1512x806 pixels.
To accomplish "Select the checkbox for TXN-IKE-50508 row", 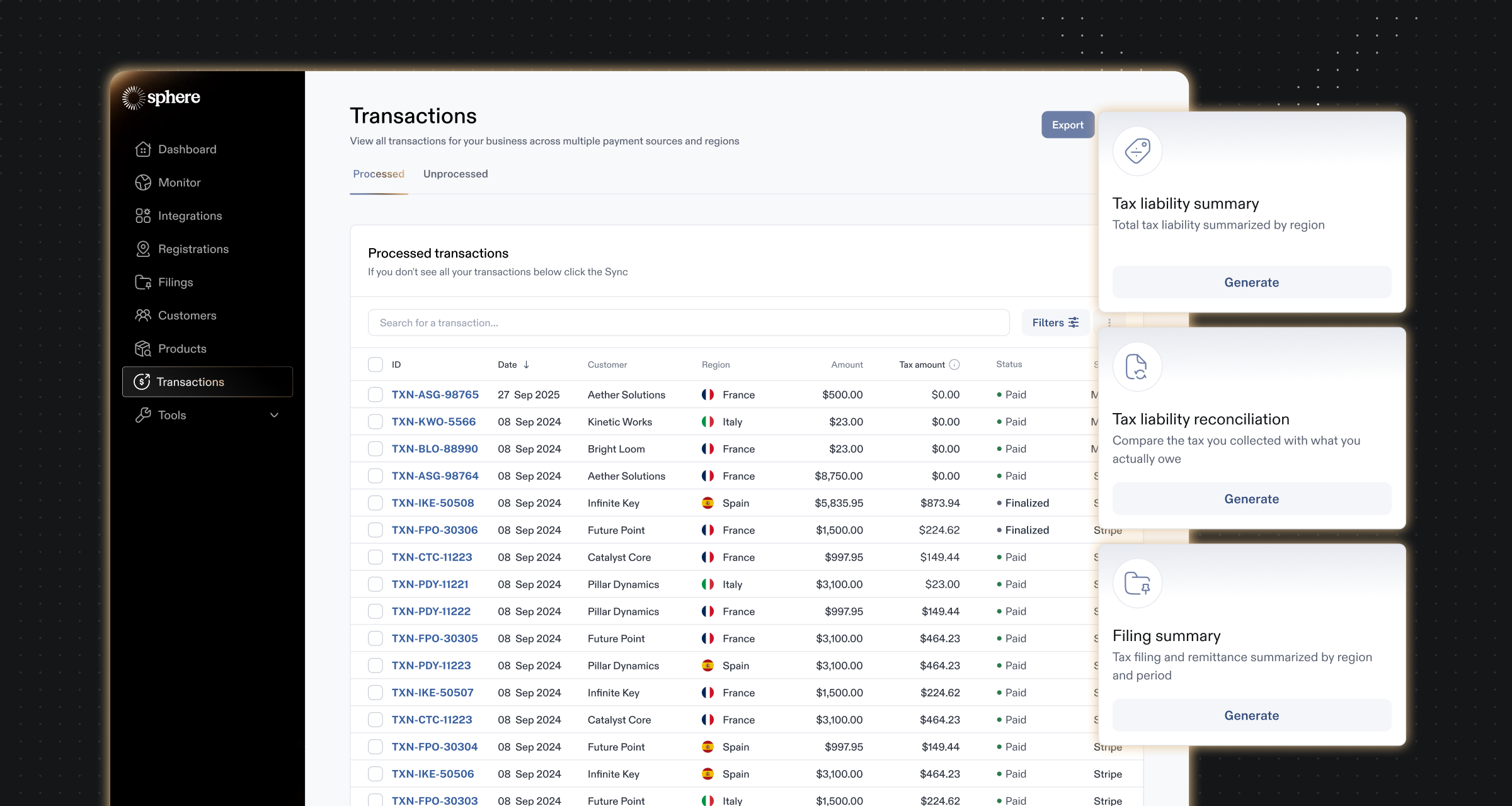I will (375, 503).
